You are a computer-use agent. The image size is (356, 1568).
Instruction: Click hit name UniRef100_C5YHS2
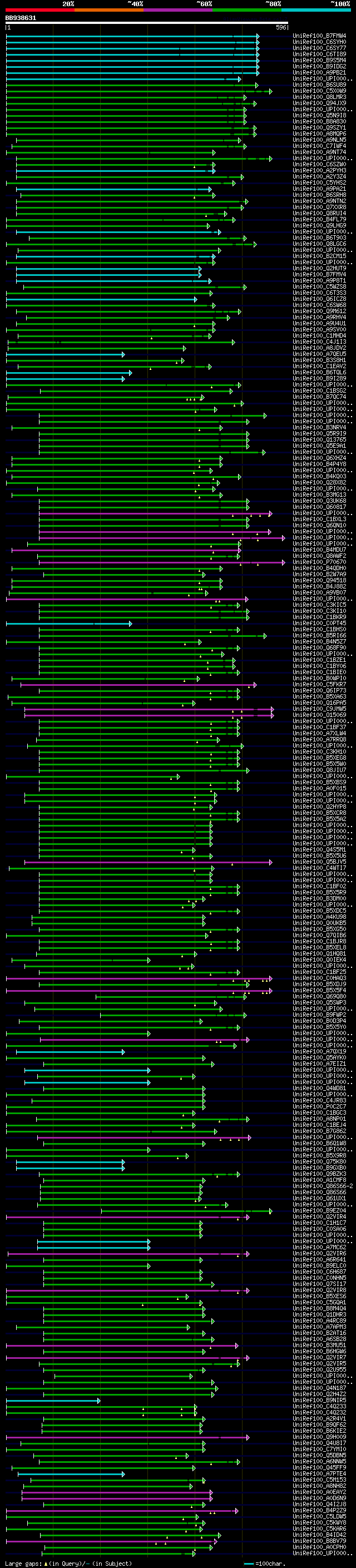coord(319,182)
